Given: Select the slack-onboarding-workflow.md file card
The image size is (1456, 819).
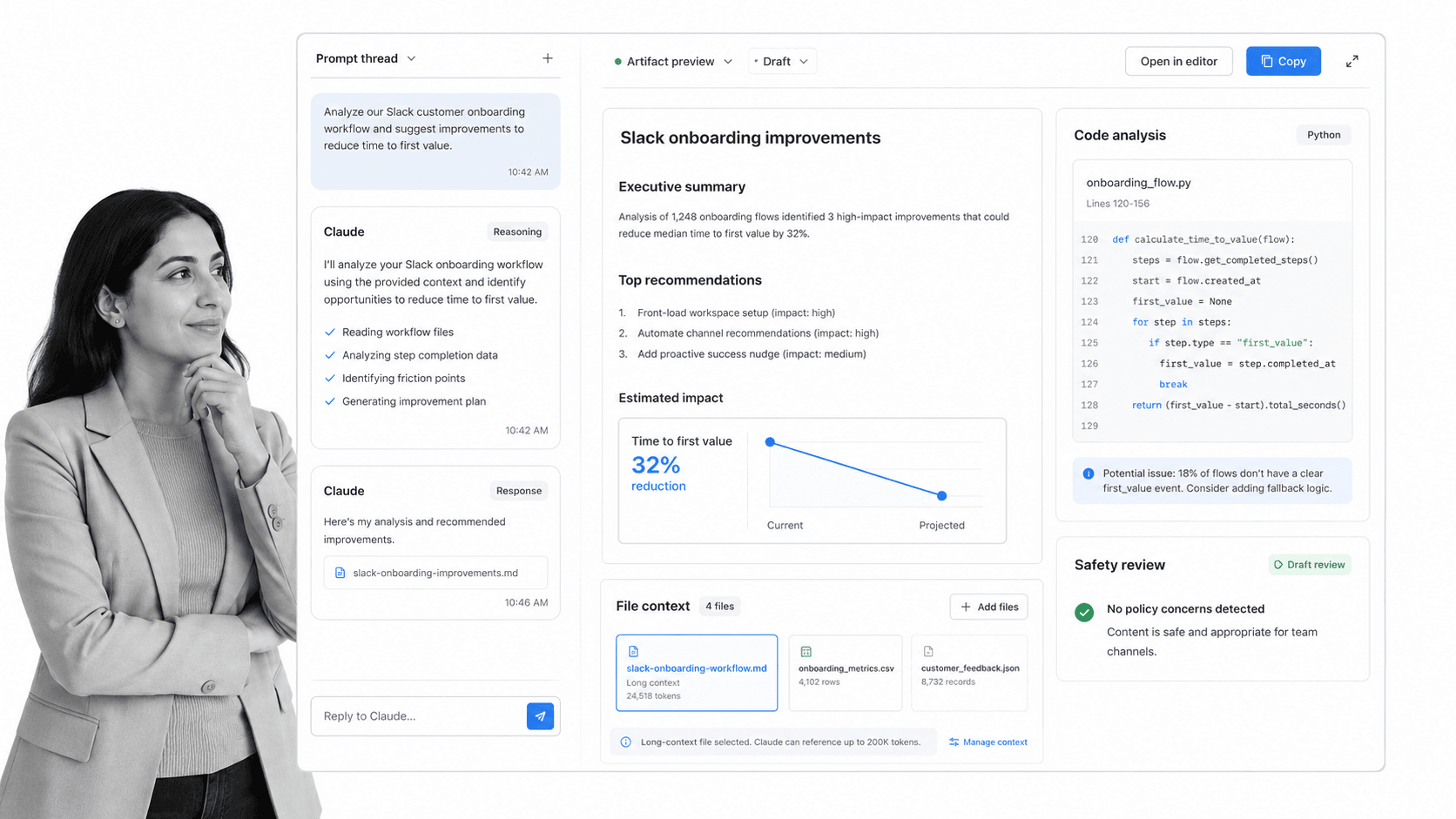Looking at the screenshot, I should click(x=697, y=673).
